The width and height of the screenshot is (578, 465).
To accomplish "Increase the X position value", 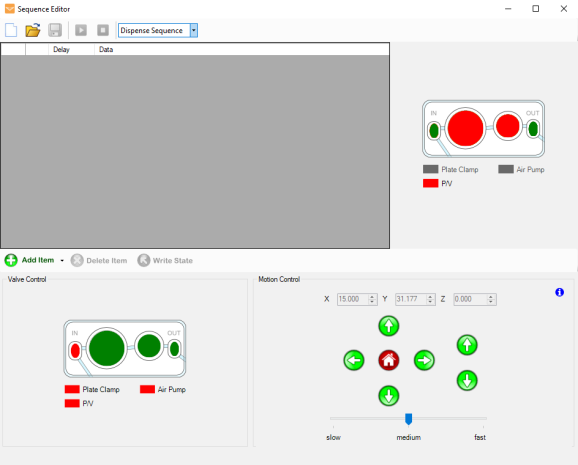I will coord(372,296).
